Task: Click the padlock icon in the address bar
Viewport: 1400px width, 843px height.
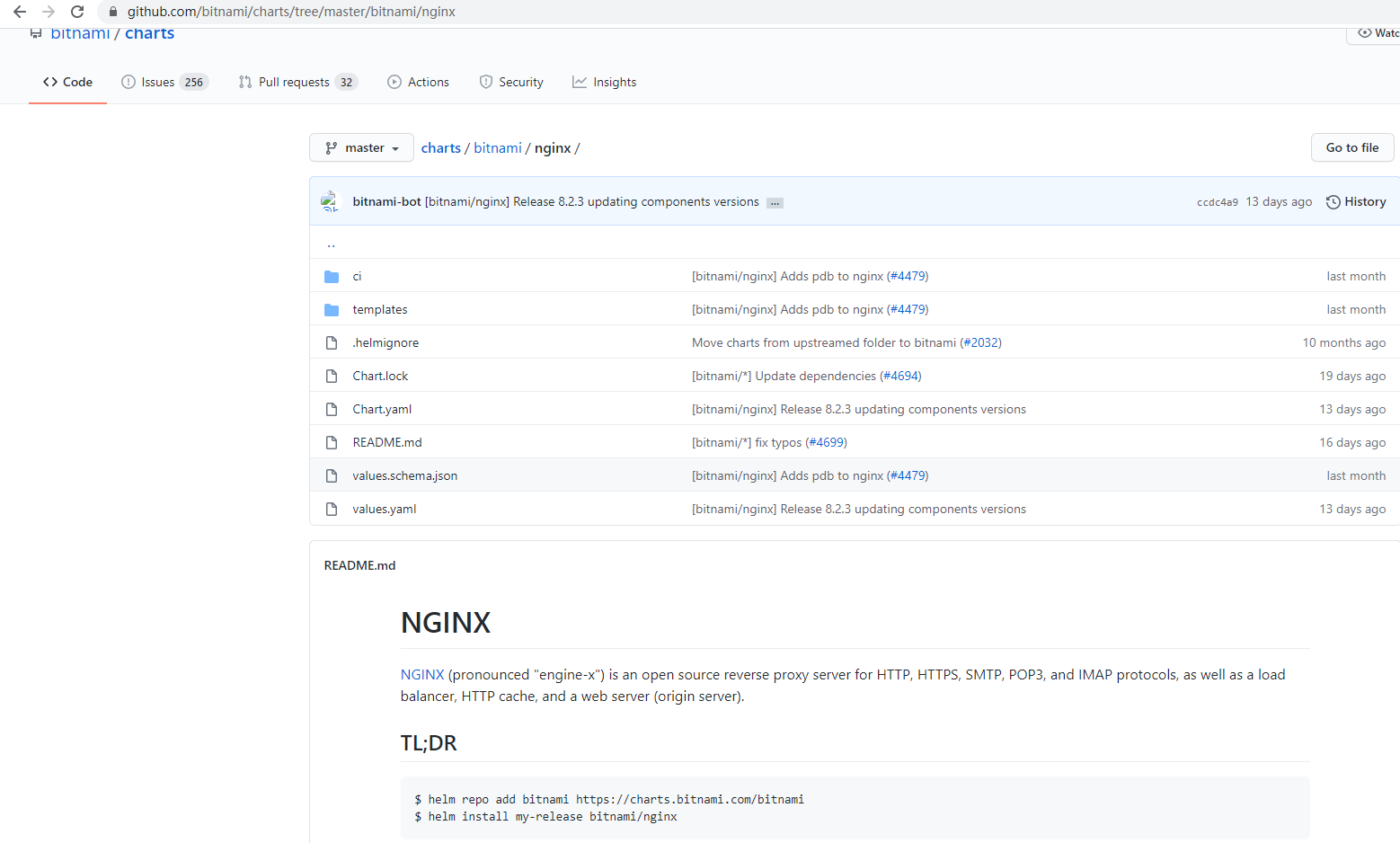Action: (112, 12)
